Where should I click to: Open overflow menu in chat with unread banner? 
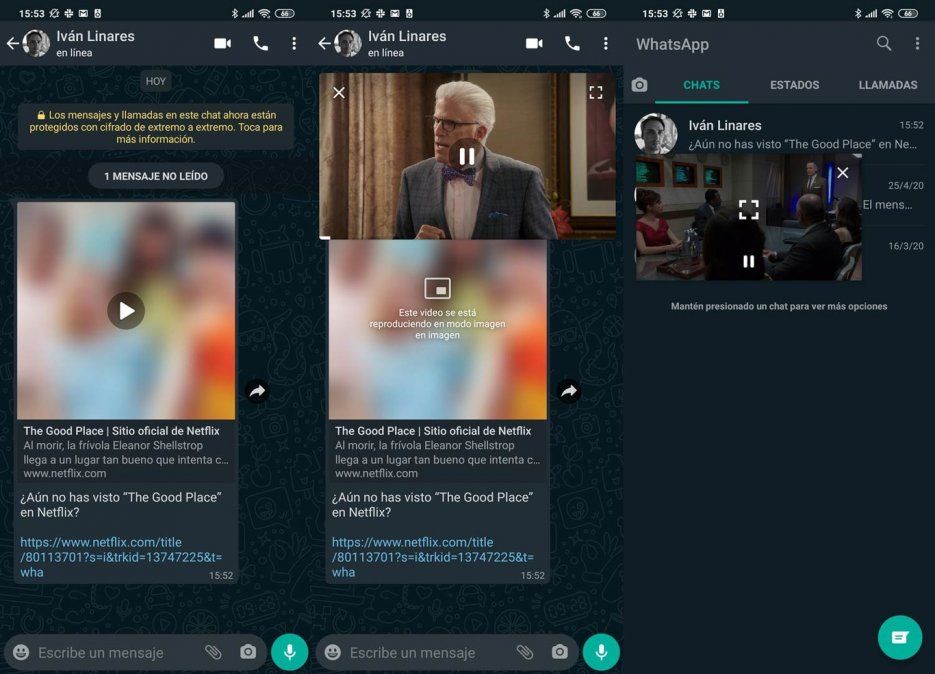294,44
